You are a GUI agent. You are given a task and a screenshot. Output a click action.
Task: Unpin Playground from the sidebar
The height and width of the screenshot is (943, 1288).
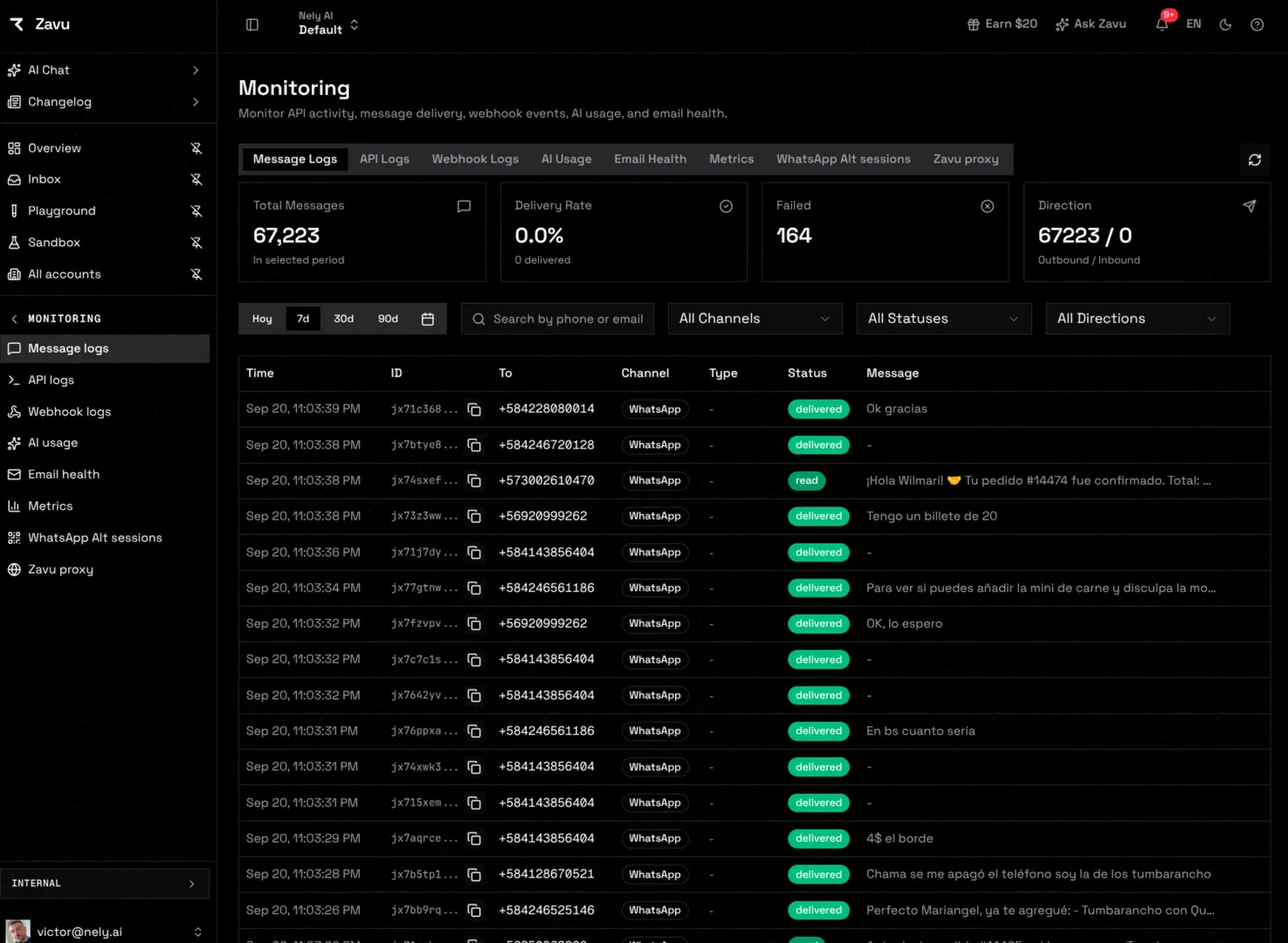point(196,211)
